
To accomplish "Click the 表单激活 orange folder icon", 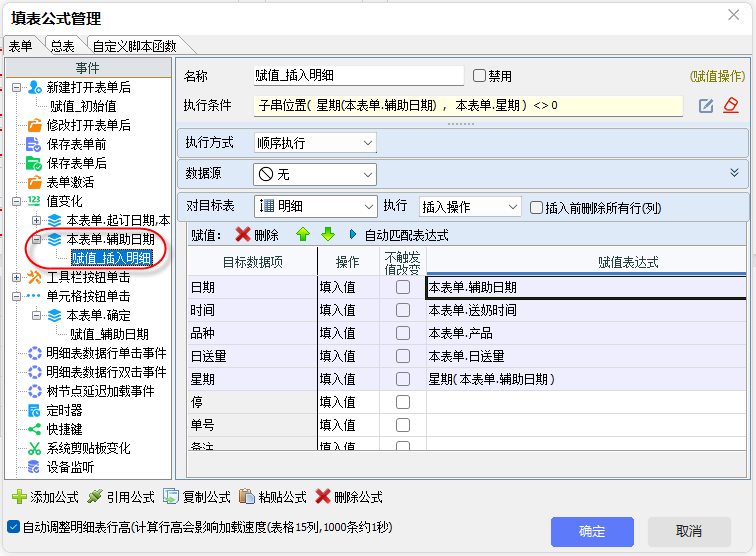I will tap(34, 182).
